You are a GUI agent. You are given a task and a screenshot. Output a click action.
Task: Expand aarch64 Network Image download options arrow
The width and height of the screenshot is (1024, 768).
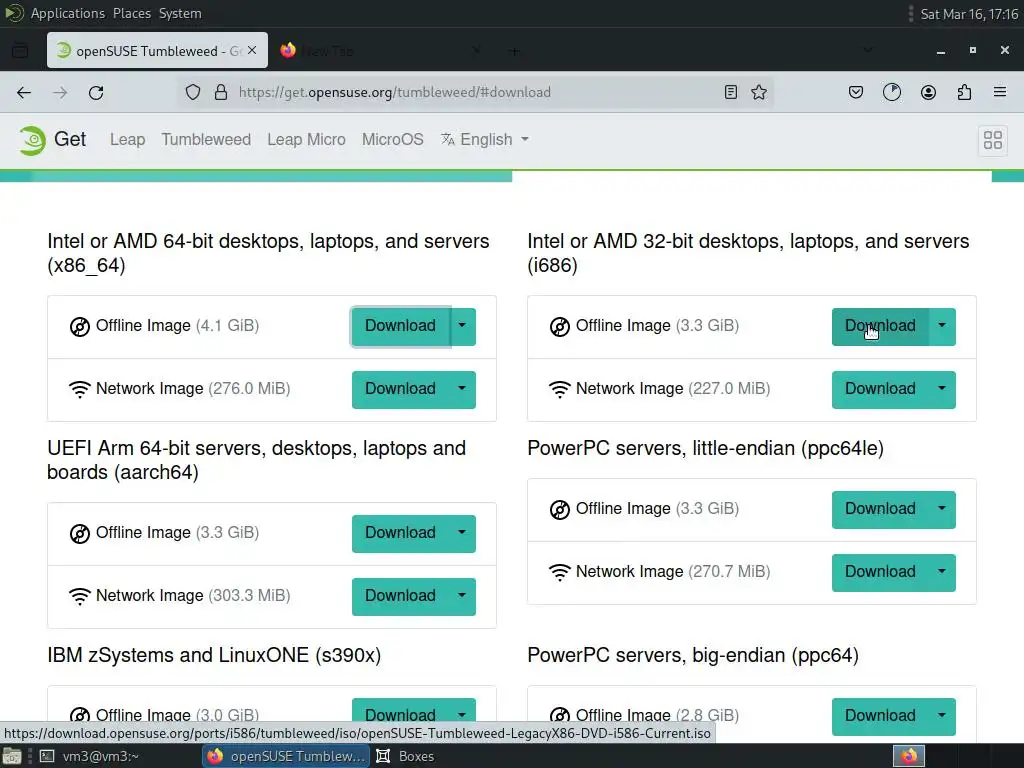[x=462, y=596]
